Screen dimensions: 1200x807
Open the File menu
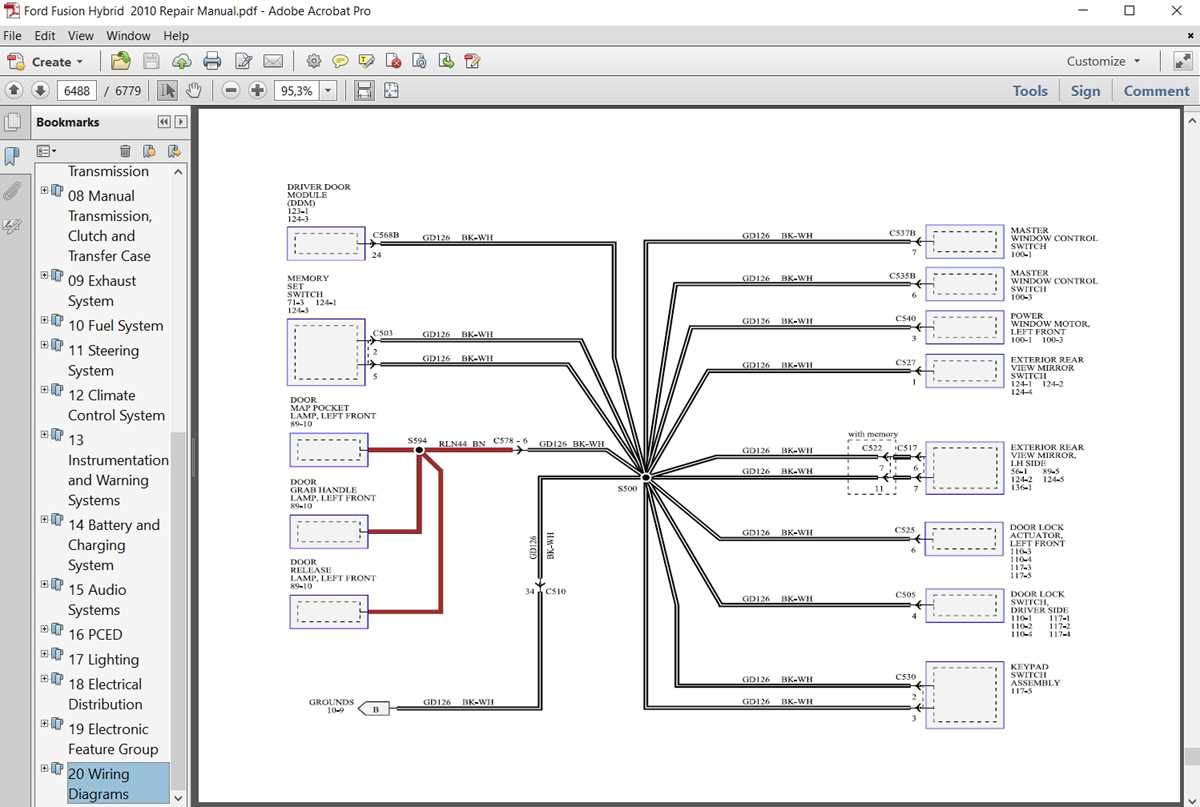point(12,36)
